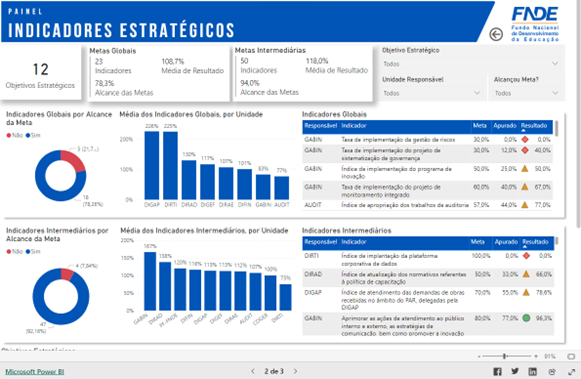Click Apurado header in Indicadores Intermediários table

(x=506, y=242)
